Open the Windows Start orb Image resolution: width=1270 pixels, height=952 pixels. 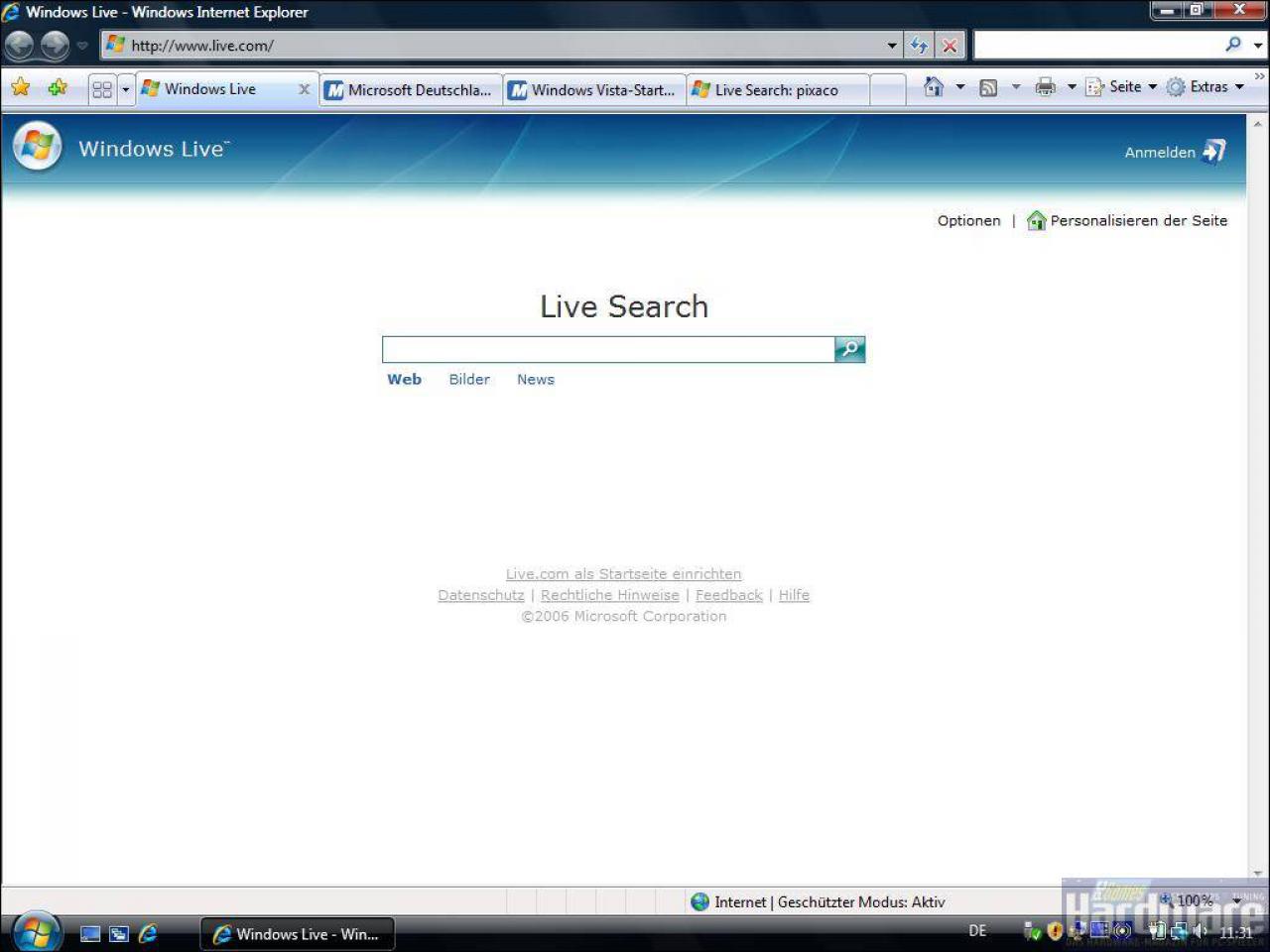(x=37, y=932)
